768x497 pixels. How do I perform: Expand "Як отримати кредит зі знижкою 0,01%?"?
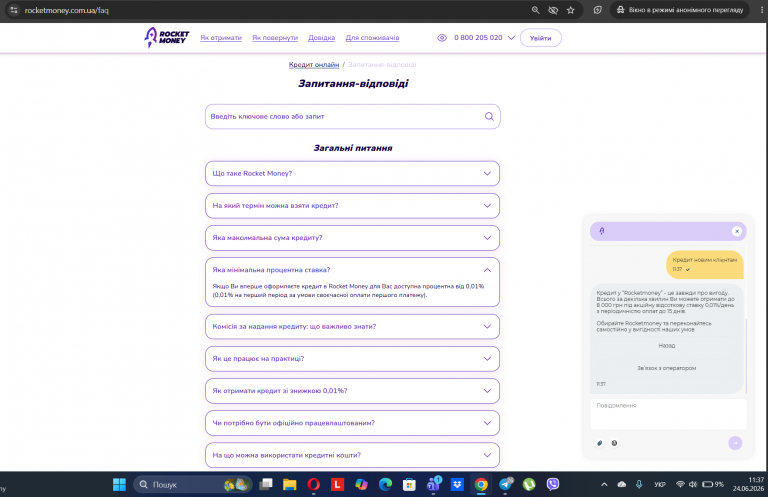pos(352,391)
